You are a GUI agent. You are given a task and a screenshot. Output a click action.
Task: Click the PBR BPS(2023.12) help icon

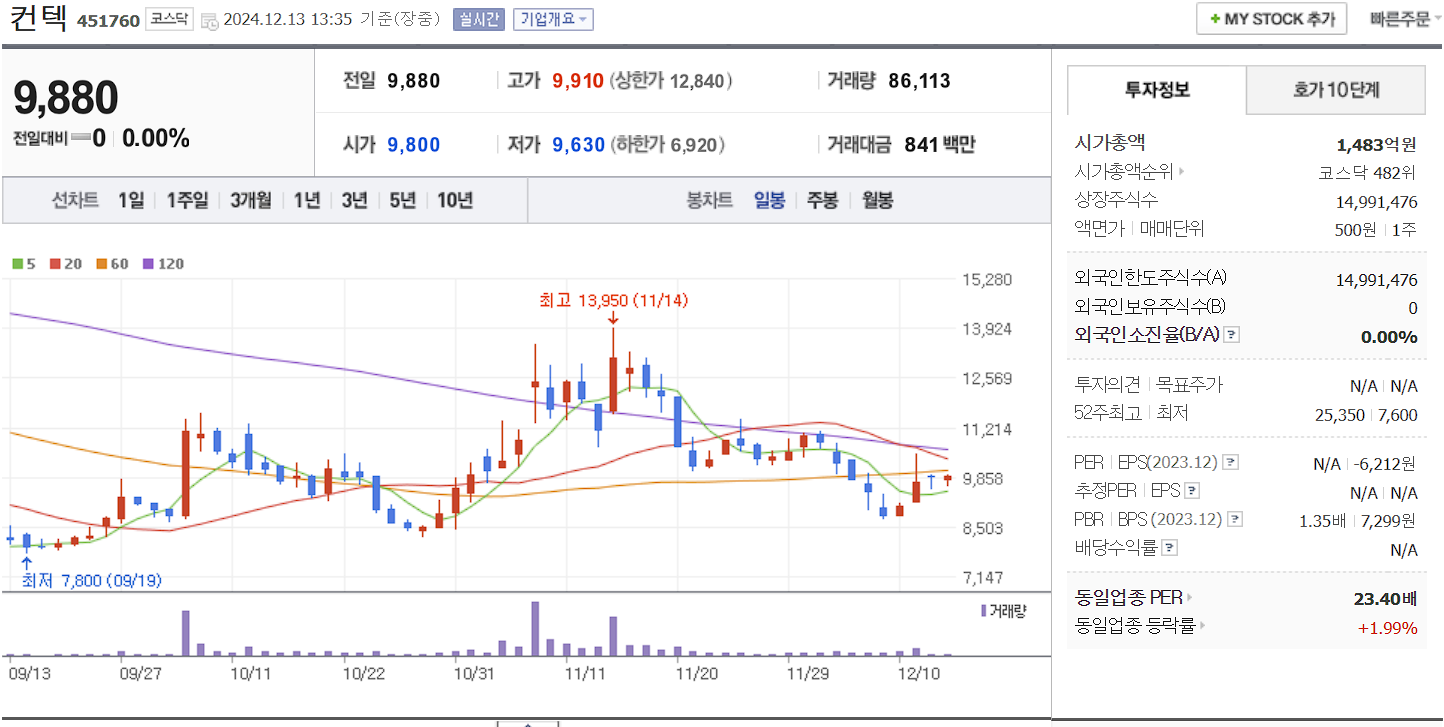pyautogui.click(x=1233, y=518)
